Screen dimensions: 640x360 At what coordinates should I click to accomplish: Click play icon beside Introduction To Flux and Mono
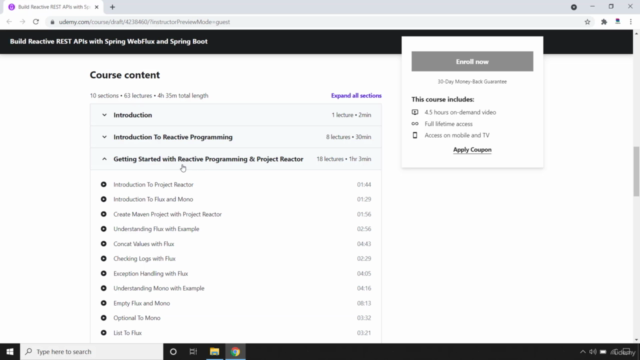pyautogui.click(x=104, y=199)
